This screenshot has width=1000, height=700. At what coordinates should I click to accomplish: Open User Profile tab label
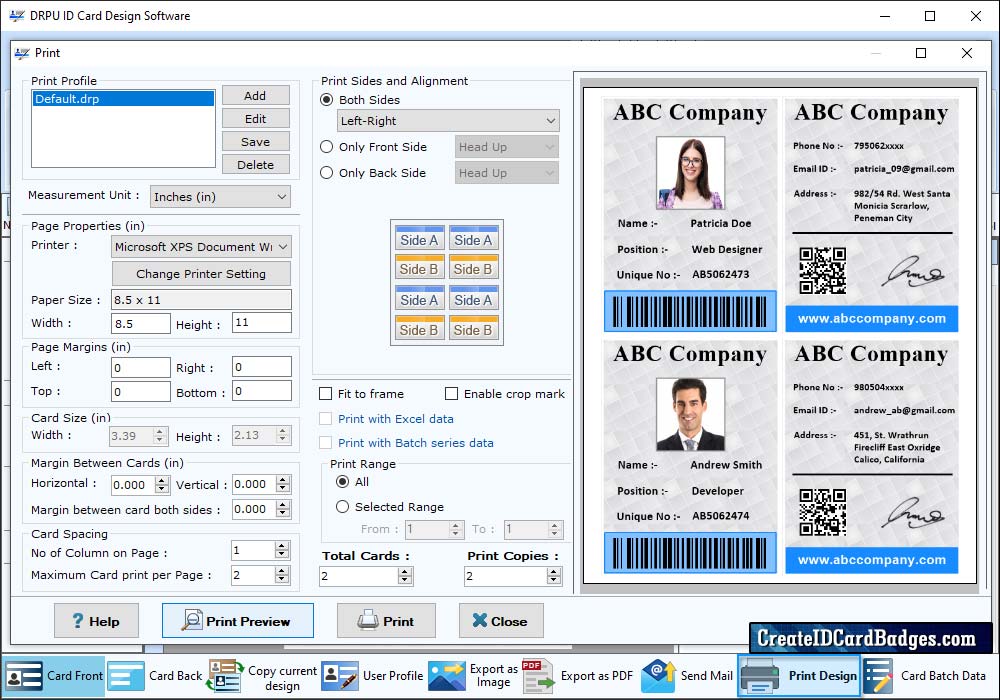coord(393,676)
